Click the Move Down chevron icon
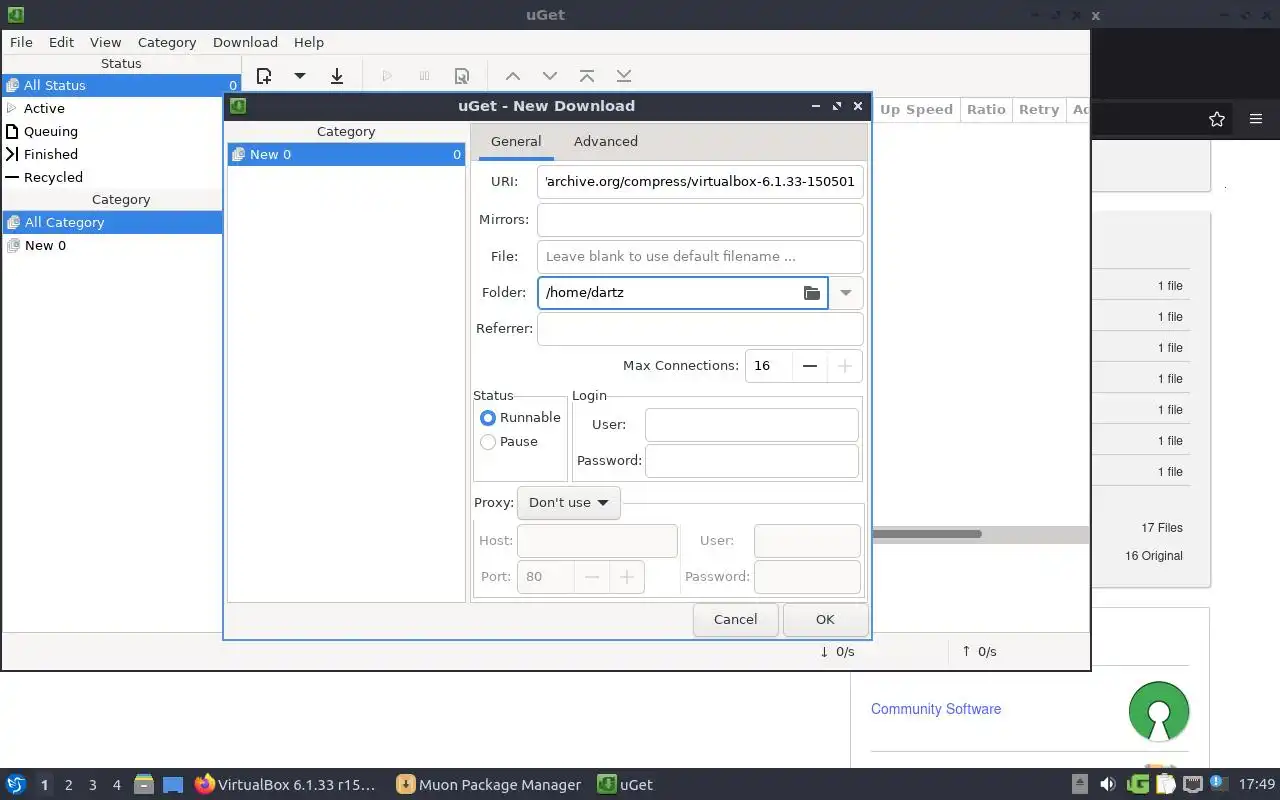The width and height of the screenshot is (1280, 800). [550, 76]
